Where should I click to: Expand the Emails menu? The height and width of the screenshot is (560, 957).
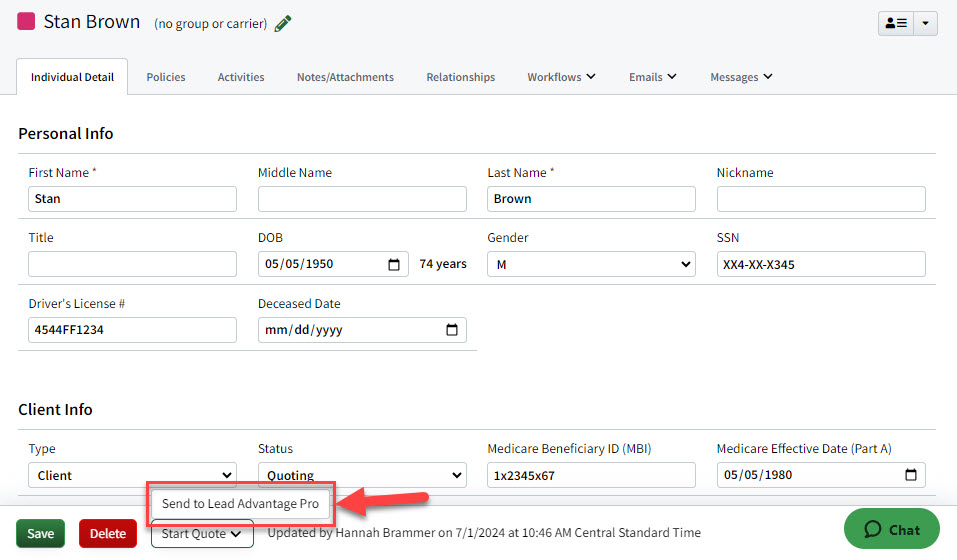coord(652,77)
